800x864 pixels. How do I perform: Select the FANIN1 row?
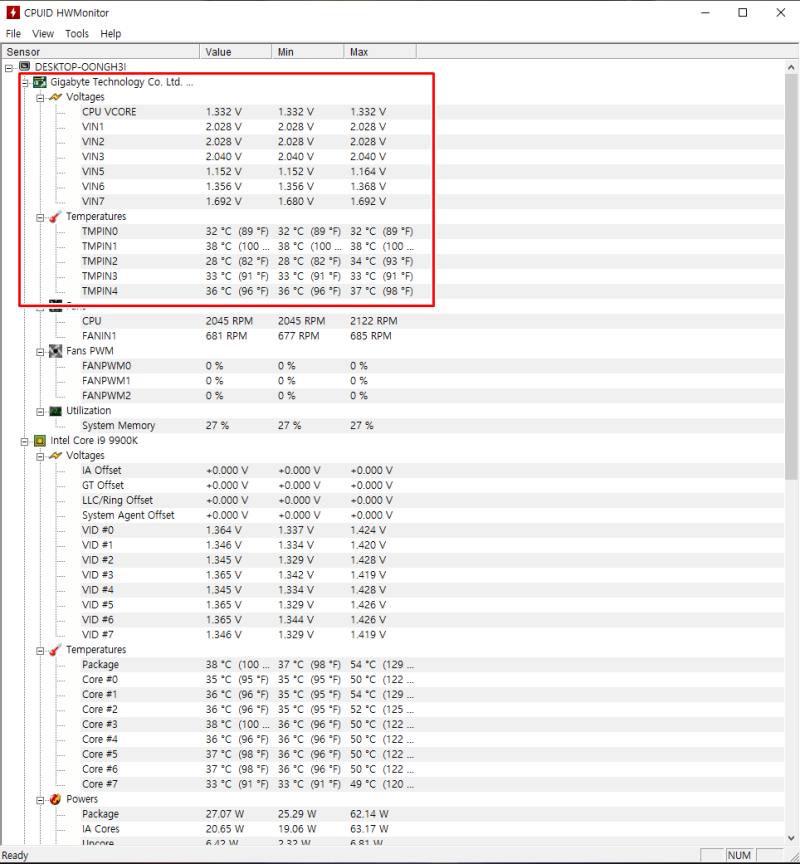[431, 336]
